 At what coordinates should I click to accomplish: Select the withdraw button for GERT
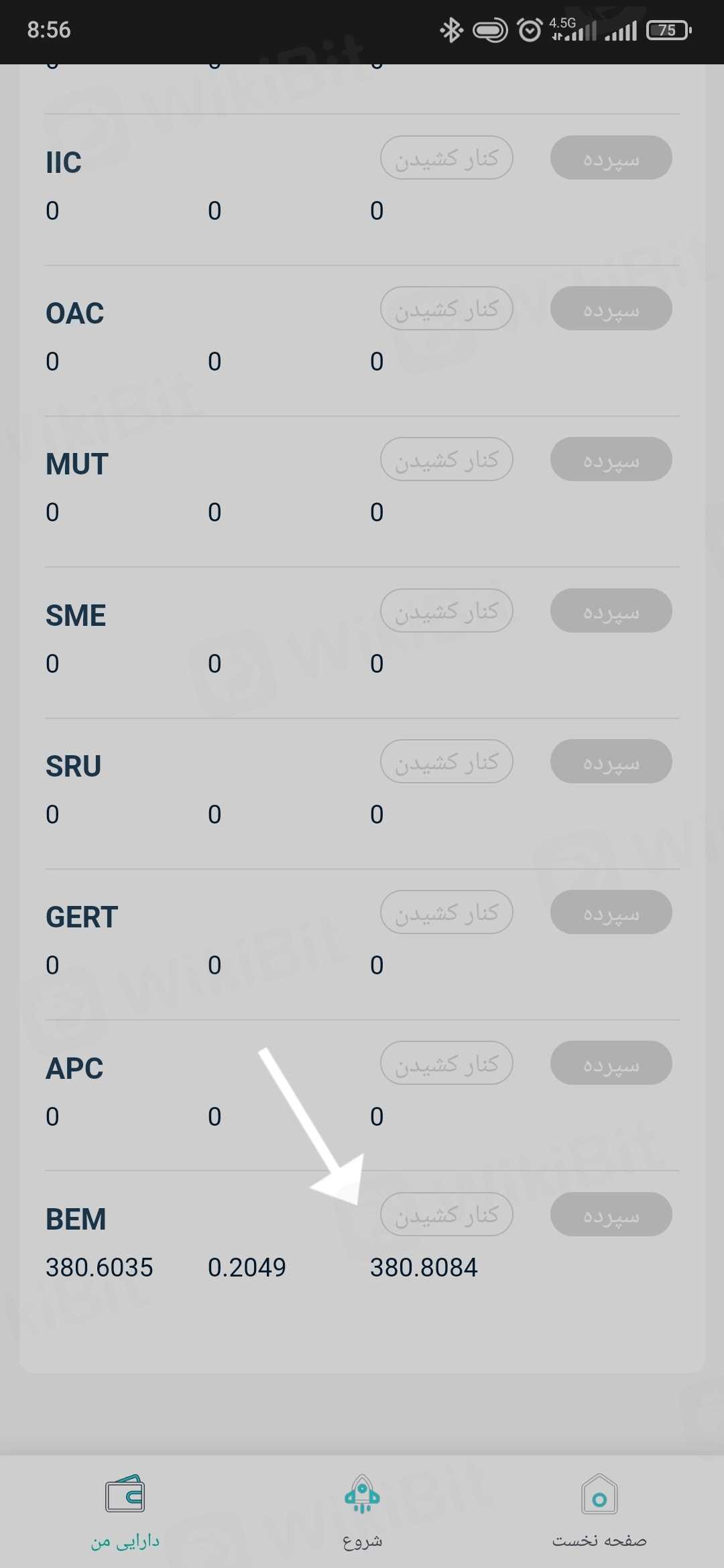446,913
